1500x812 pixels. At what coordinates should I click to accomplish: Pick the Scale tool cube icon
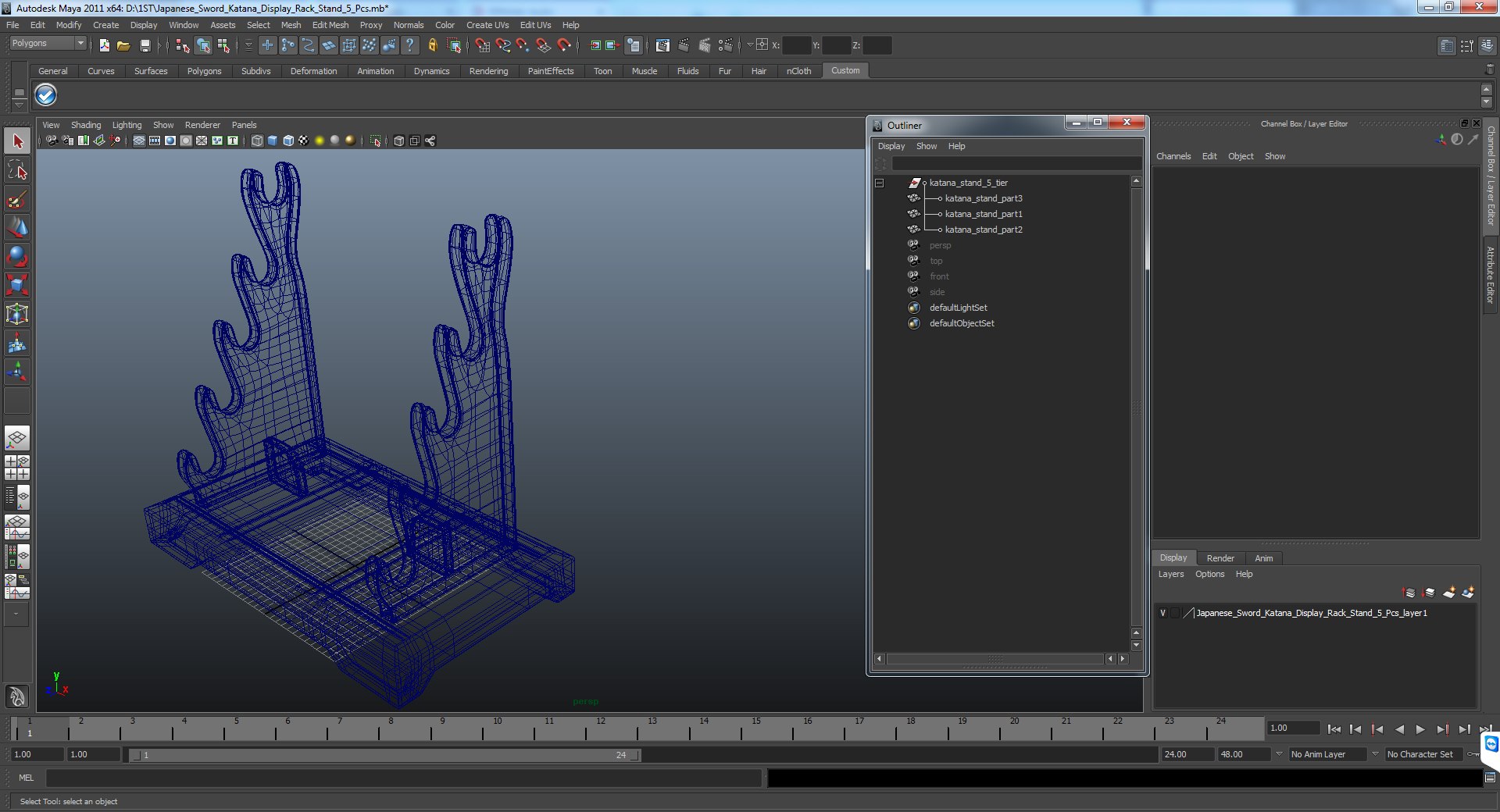17,285
